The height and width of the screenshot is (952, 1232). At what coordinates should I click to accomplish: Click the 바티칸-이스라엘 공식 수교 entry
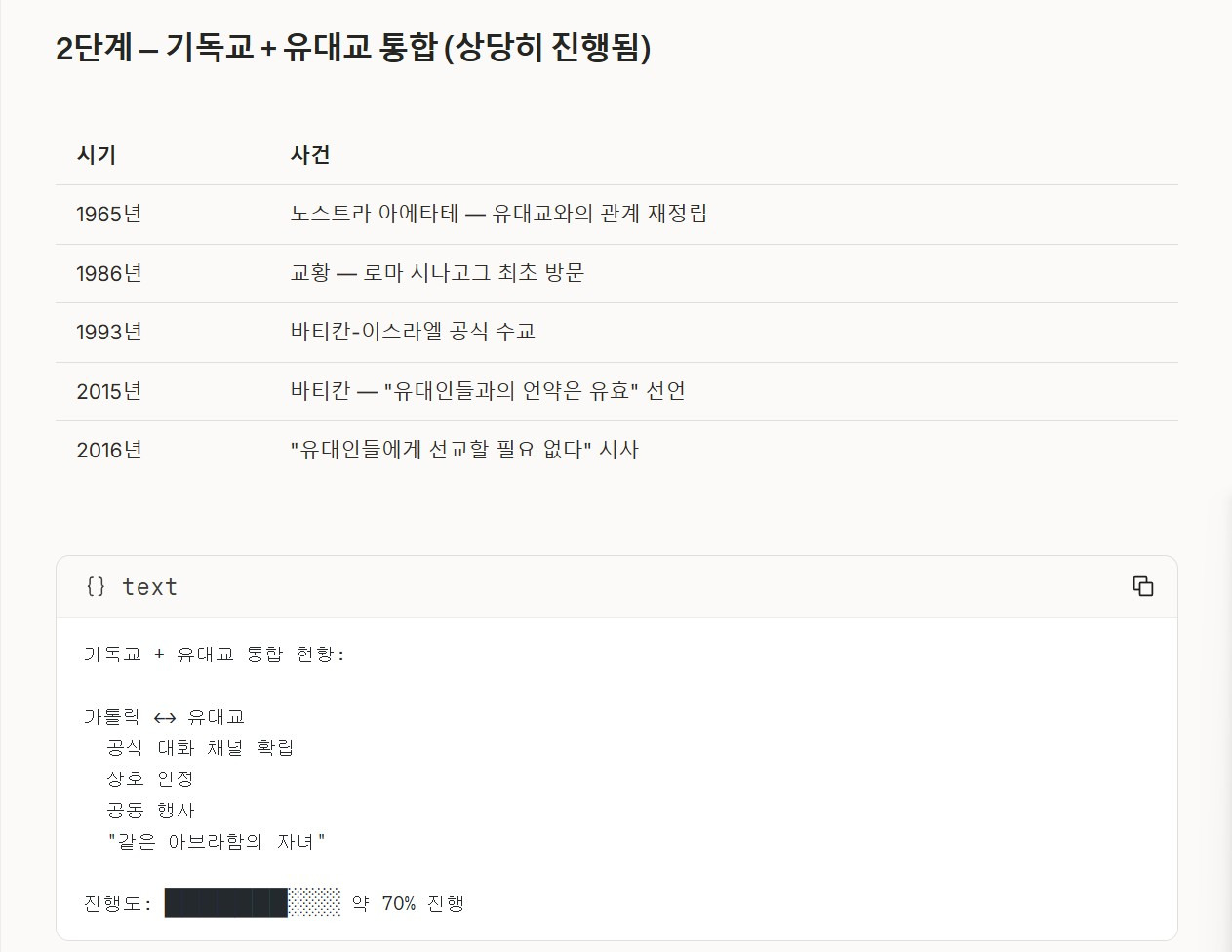point(413,332)
